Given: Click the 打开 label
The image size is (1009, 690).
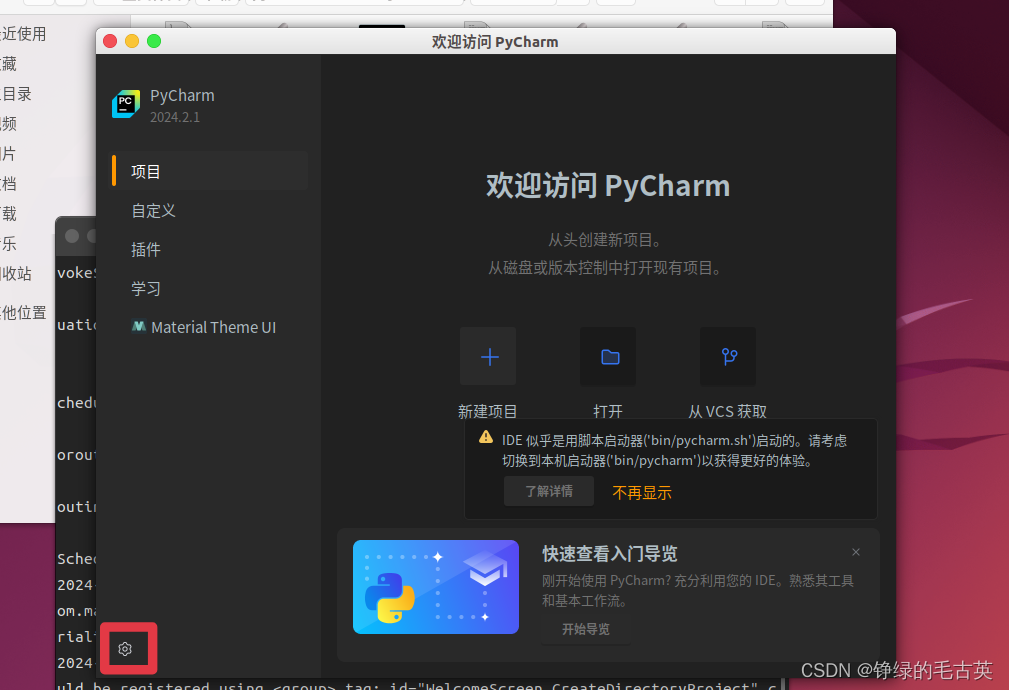Looking at the screenshot, I should click(x=608, y=411).
